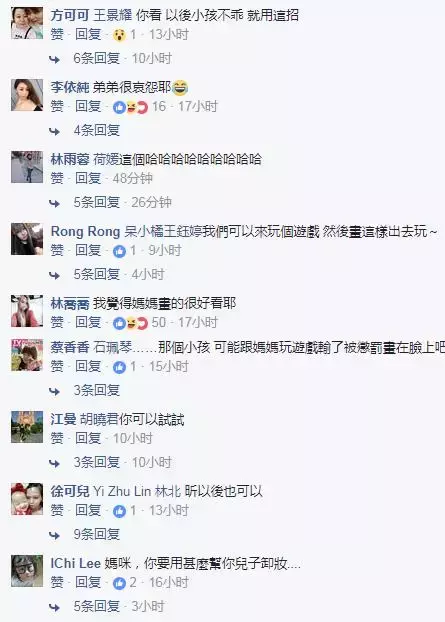Expand the 4条回复 under 李依純's comment
Image resolution: width=445 pixels, height=622 pixels.
click(x=96, y=131)
